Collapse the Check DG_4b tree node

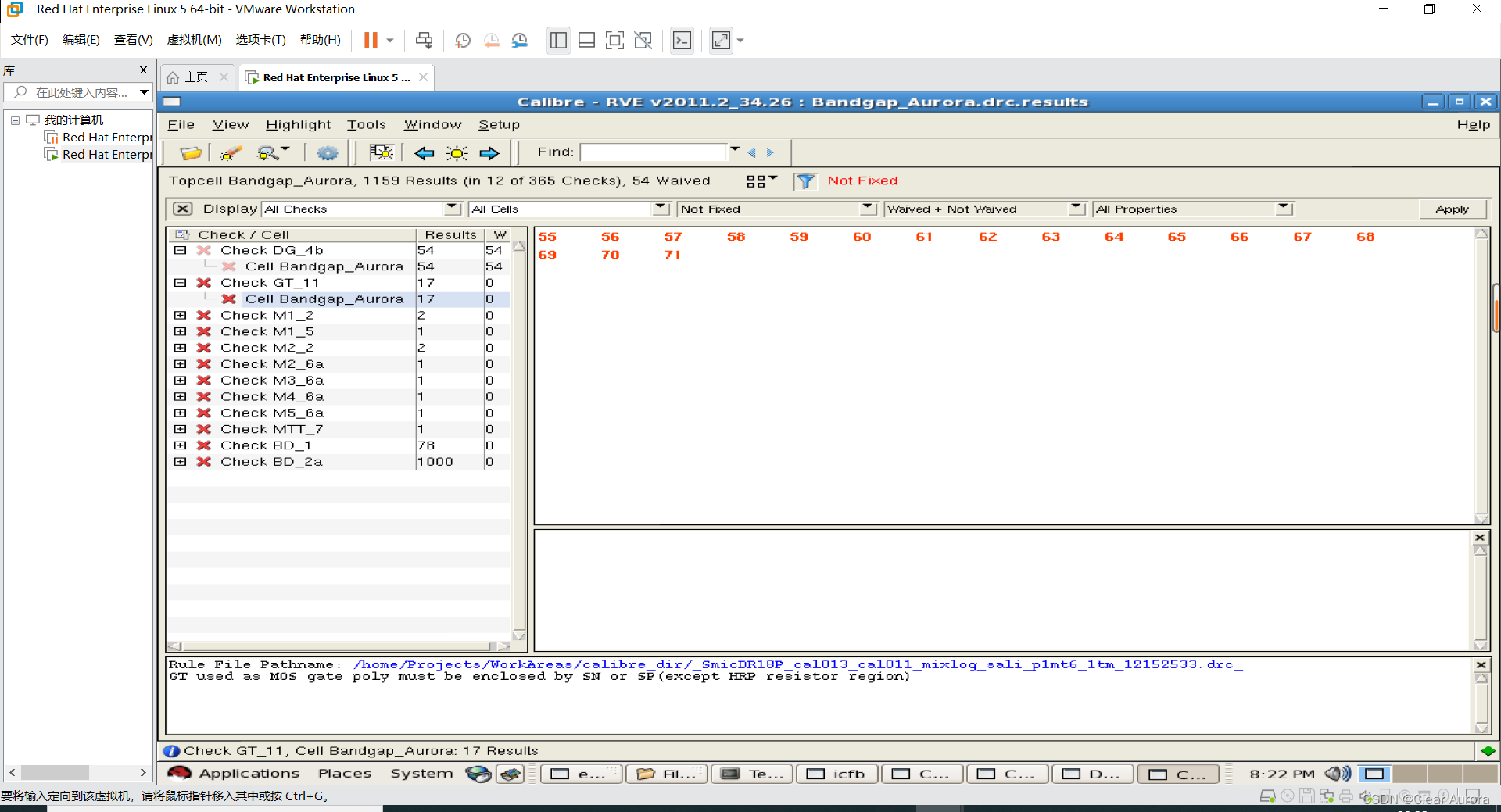(x=180, y=250)
